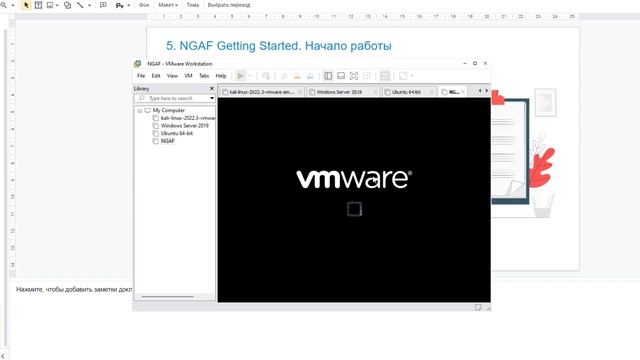
Task: Click the slide title text
Action: click(278, 46)
